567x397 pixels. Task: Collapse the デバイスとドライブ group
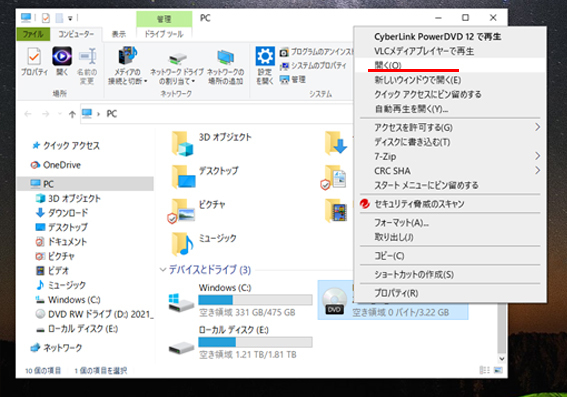[163, 270]
